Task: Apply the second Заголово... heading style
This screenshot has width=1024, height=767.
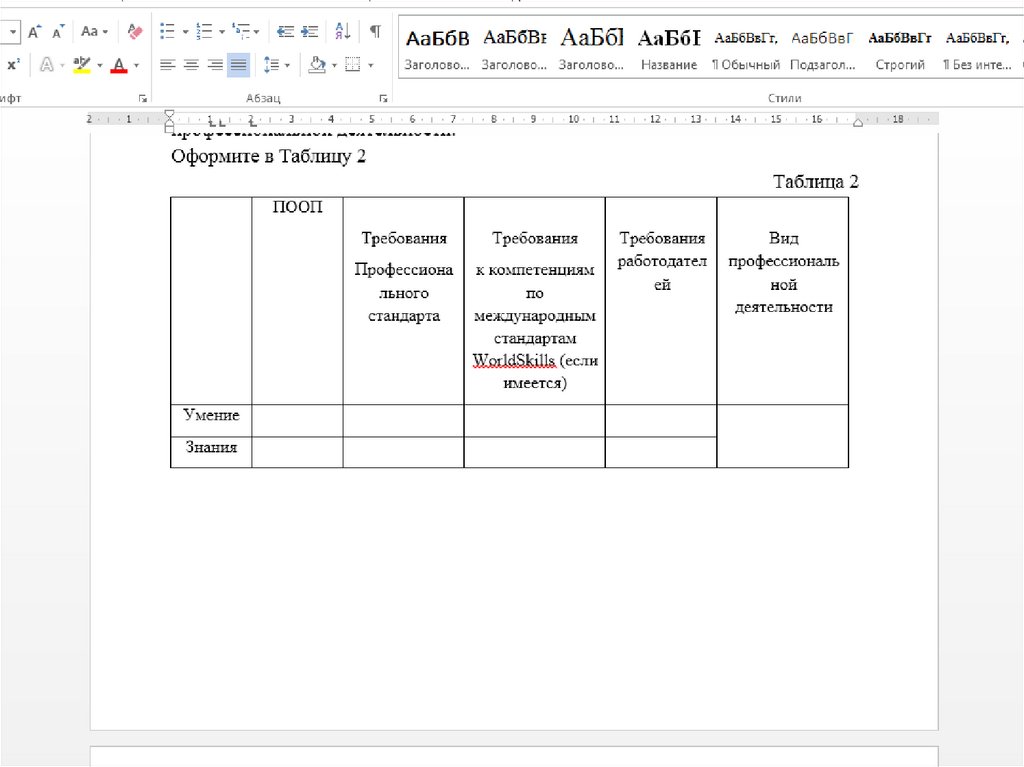Action: pyautogui.click(x=514, y=50)
